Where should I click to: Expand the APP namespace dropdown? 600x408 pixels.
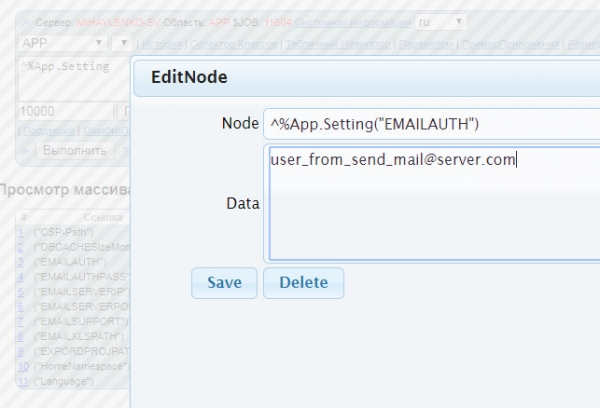tap(64, 43)
